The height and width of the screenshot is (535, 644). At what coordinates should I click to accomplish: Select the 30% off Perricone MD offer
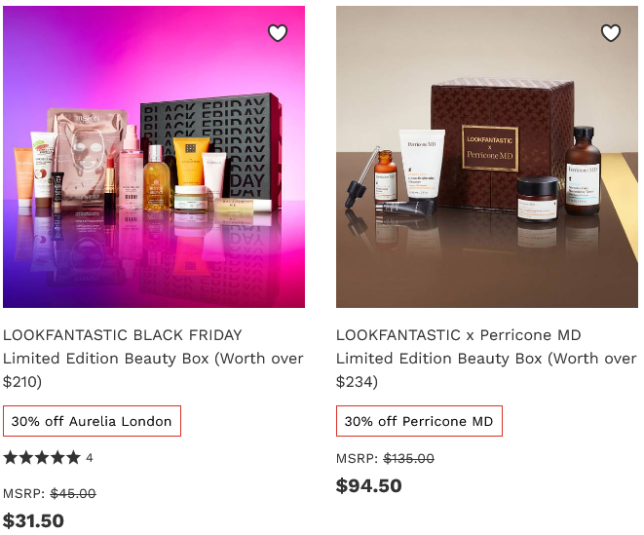tap(419, 421)
